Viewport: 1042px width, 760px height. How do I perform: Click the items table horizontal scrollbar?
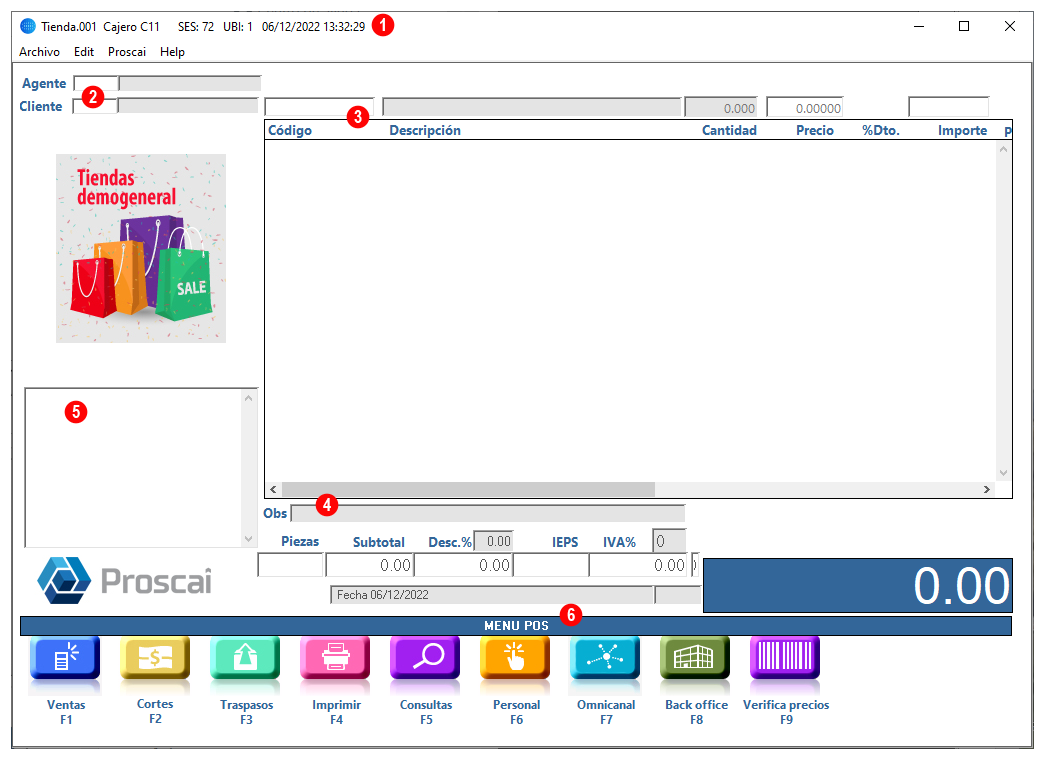(x=628, y=490)
